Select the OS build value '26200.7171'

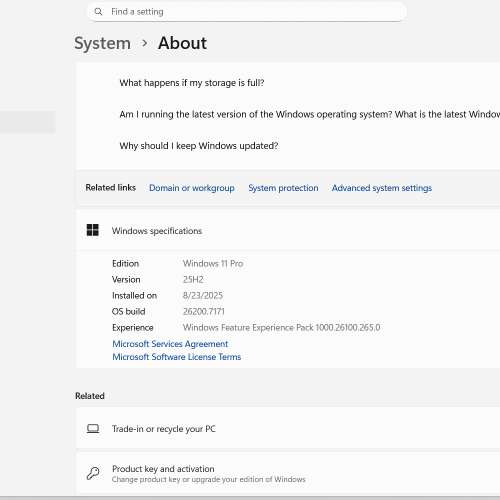(203, 311)
